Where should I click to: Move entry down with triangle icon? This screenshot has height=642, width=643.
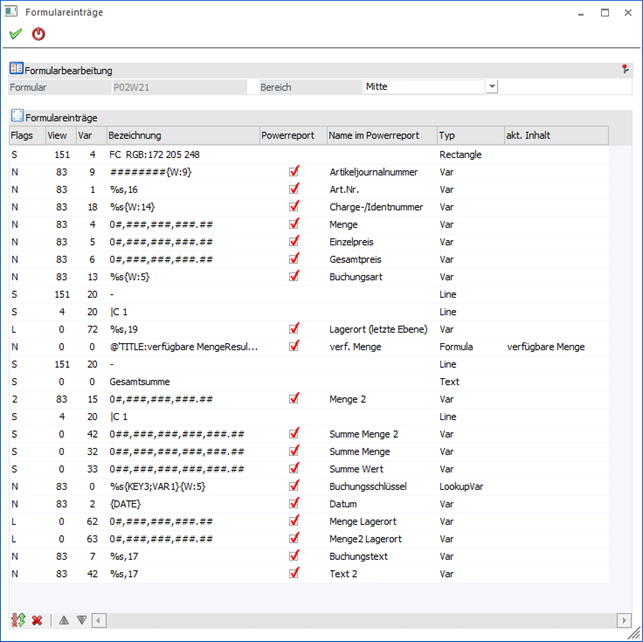pyautogui.click(x=82, y=621)
